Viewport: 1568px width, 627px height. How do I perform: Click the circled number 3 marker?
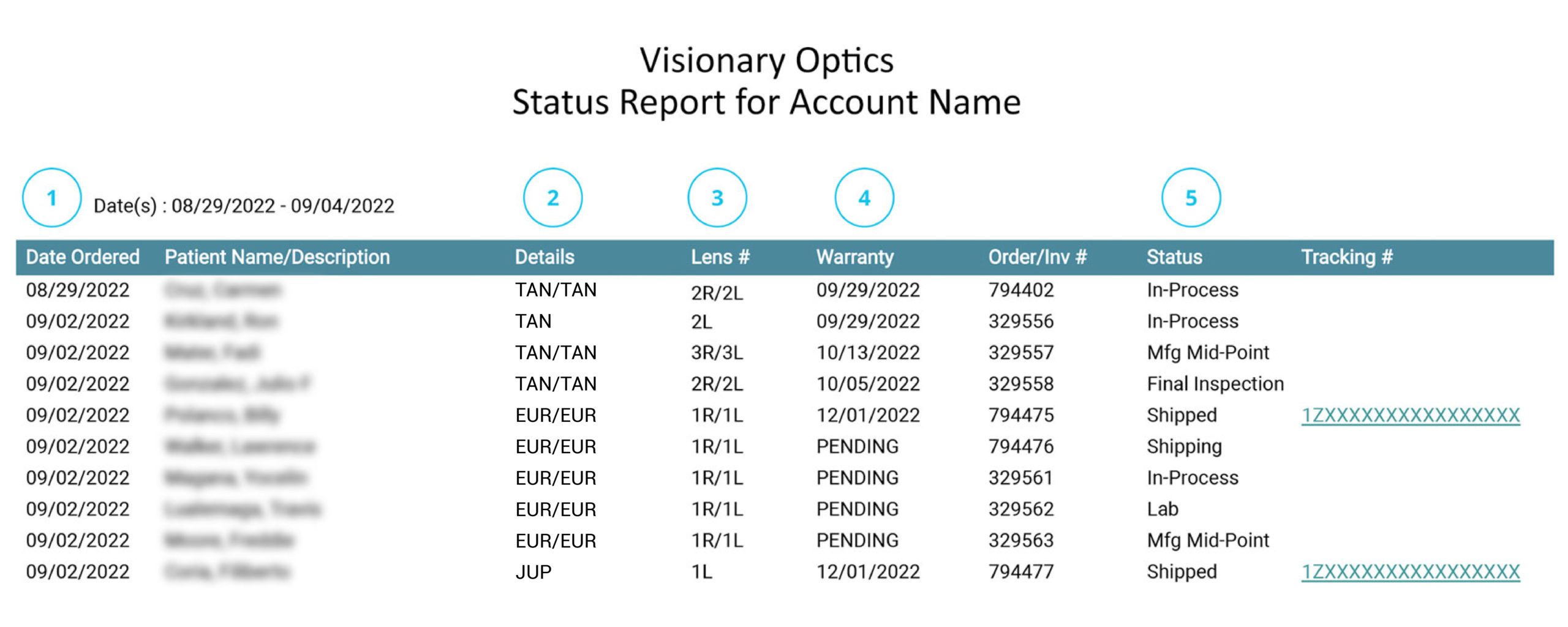point(717,198)
